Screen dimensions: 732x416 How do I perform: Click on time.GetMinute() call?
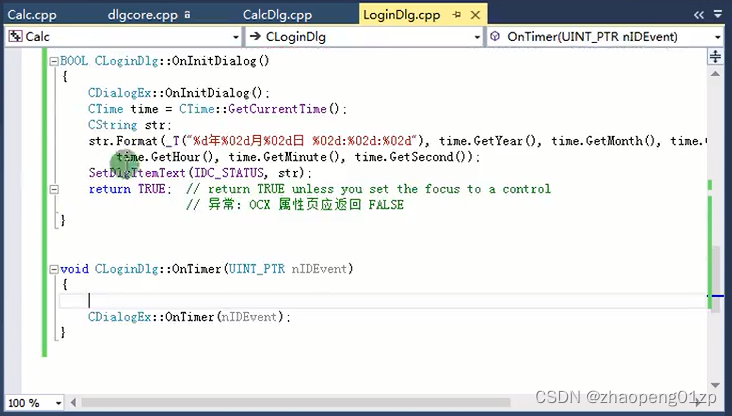pyautogui.click(x=284, y=156)
